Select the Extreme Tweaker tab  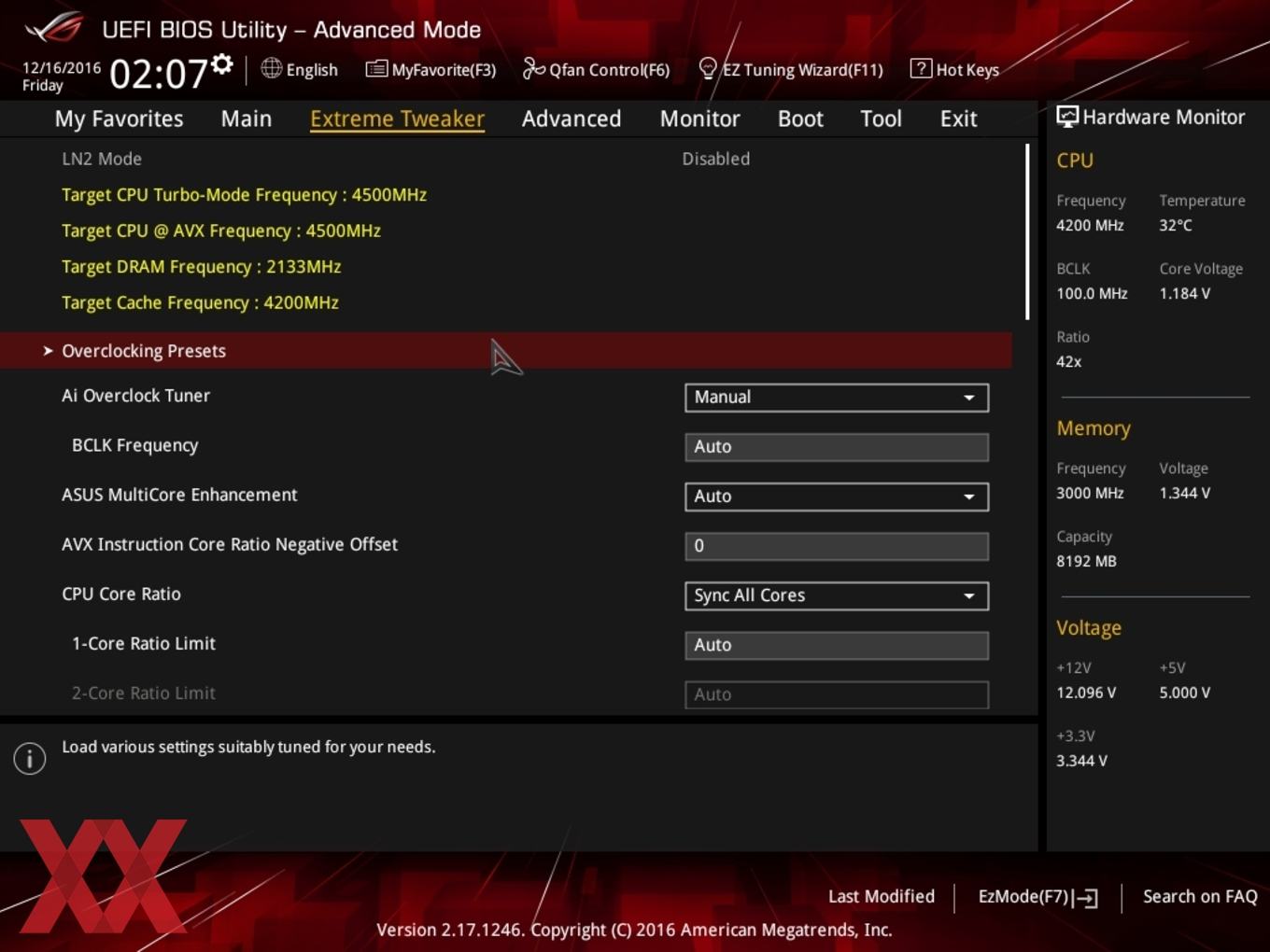tap(397, 119)
